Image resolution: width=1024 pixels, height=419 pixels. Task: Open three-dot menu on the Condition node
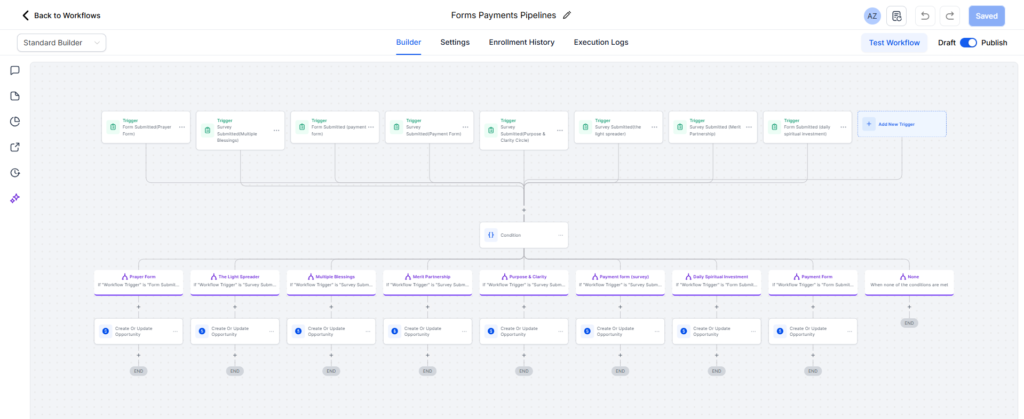pos(560,235)
